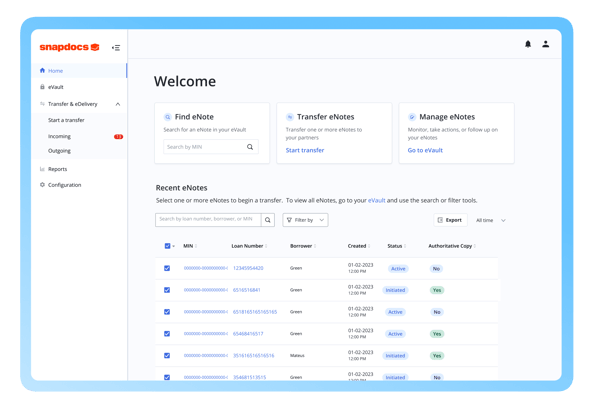Collapse the Transfer & eDelivery section

click(x=118, y=104)
